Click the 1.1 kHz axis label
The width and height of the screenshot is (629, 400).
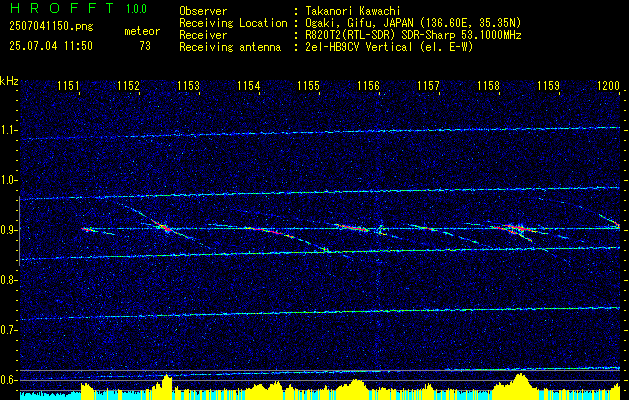8,130
